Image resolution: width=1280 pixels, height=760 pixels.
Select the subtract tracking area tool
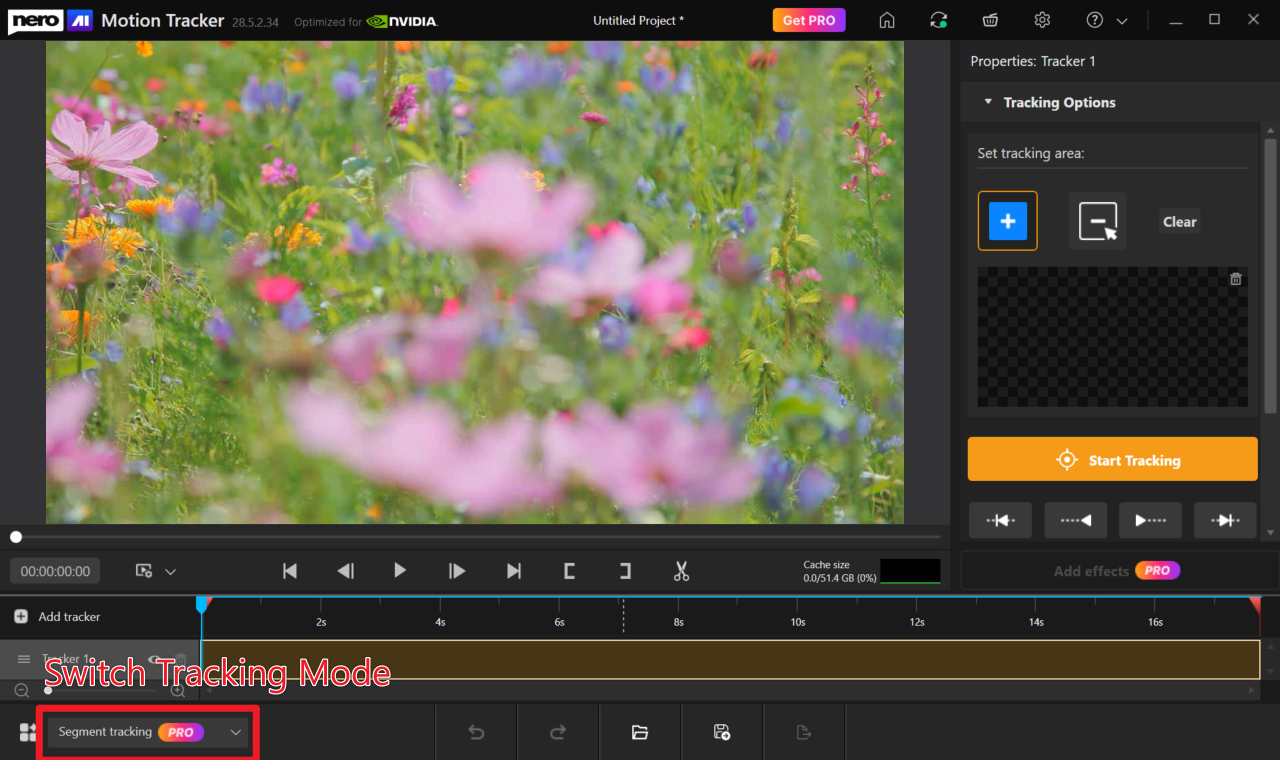point(1097,221)
